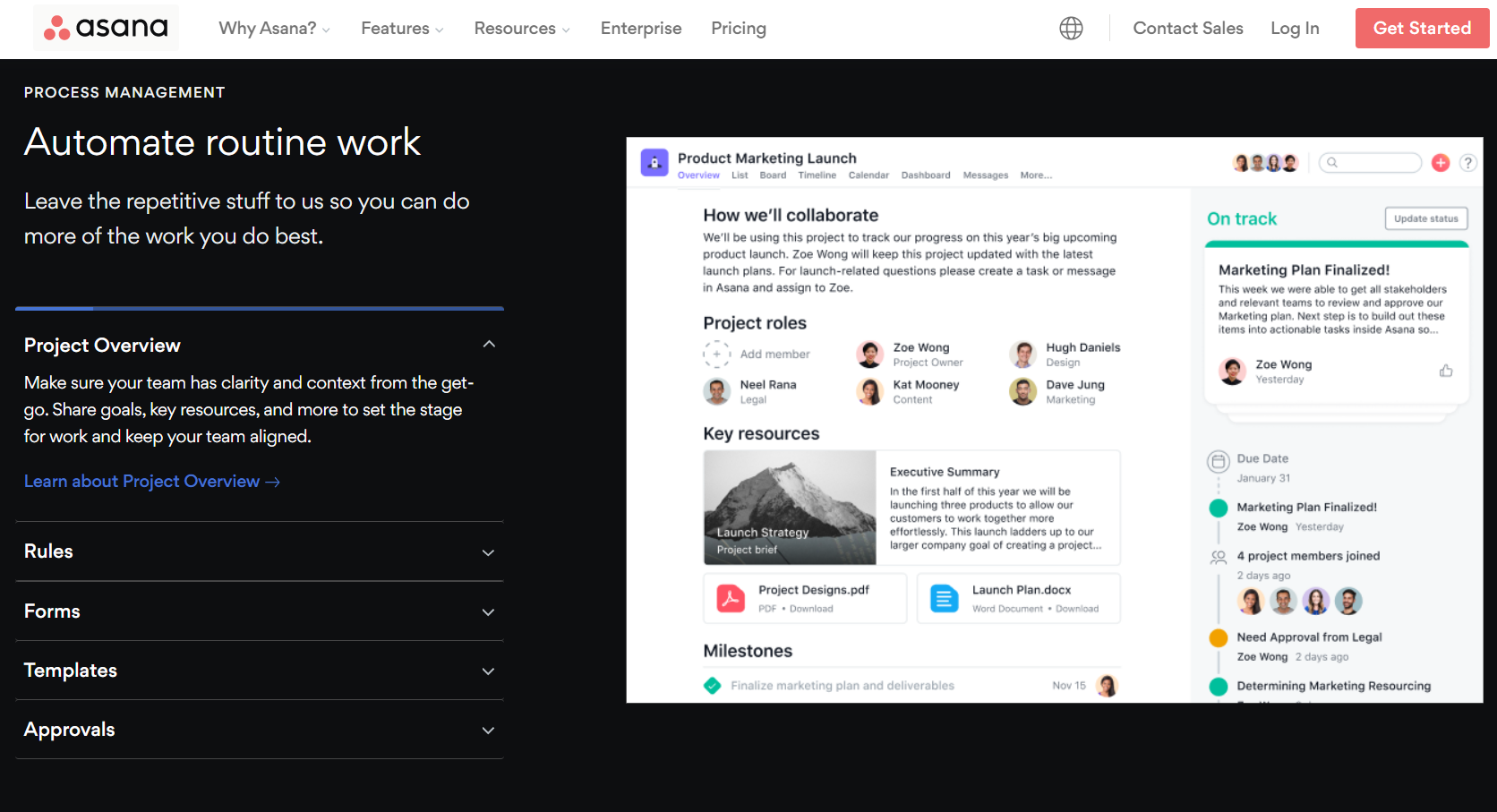Expand the Features menu
The height and width of the screenshot is (812, 1497).
click(402, 29)
